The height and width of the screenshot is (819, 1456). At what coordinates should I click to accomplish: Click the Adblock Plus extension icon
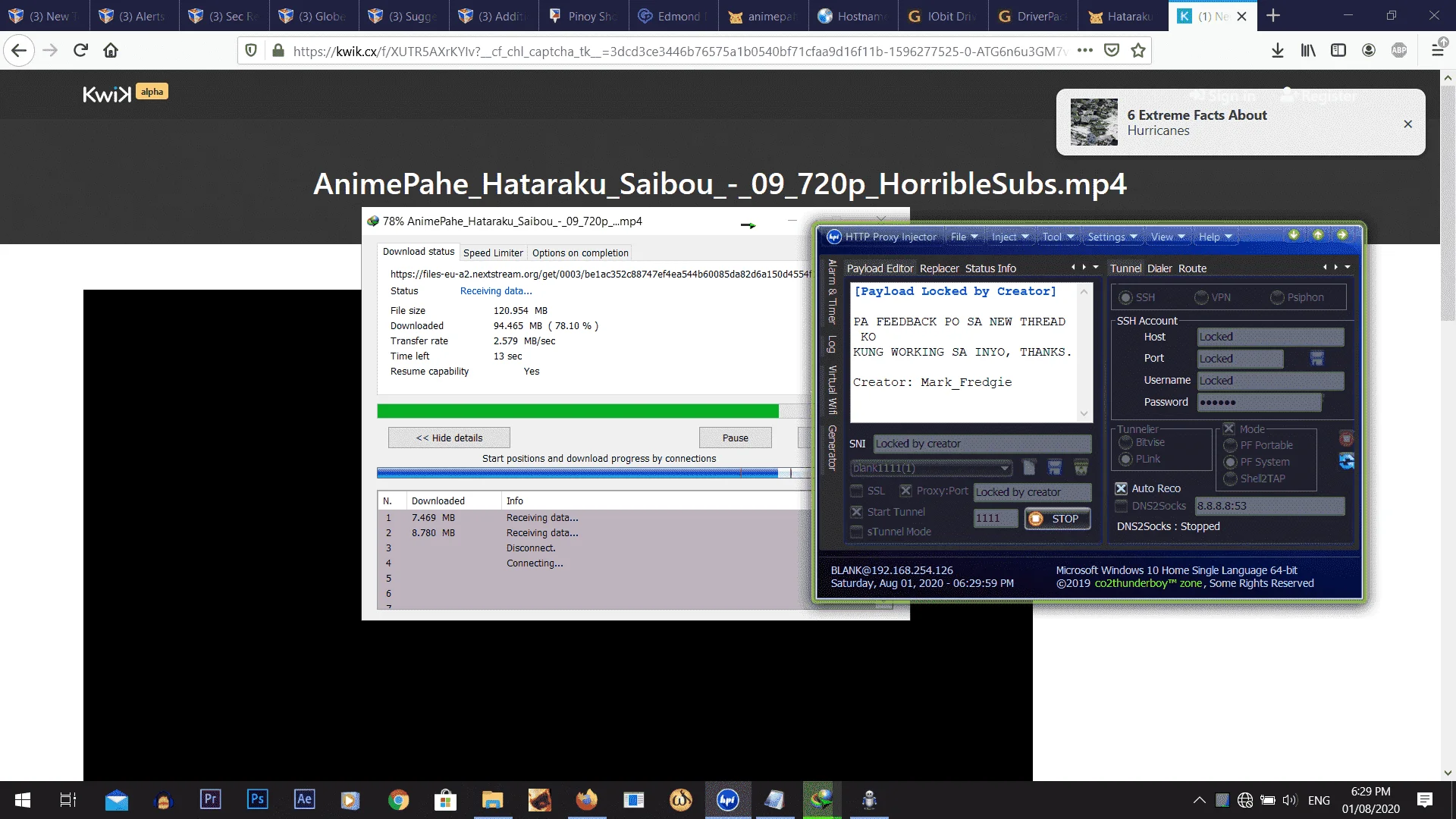[x=1399, y=50]
